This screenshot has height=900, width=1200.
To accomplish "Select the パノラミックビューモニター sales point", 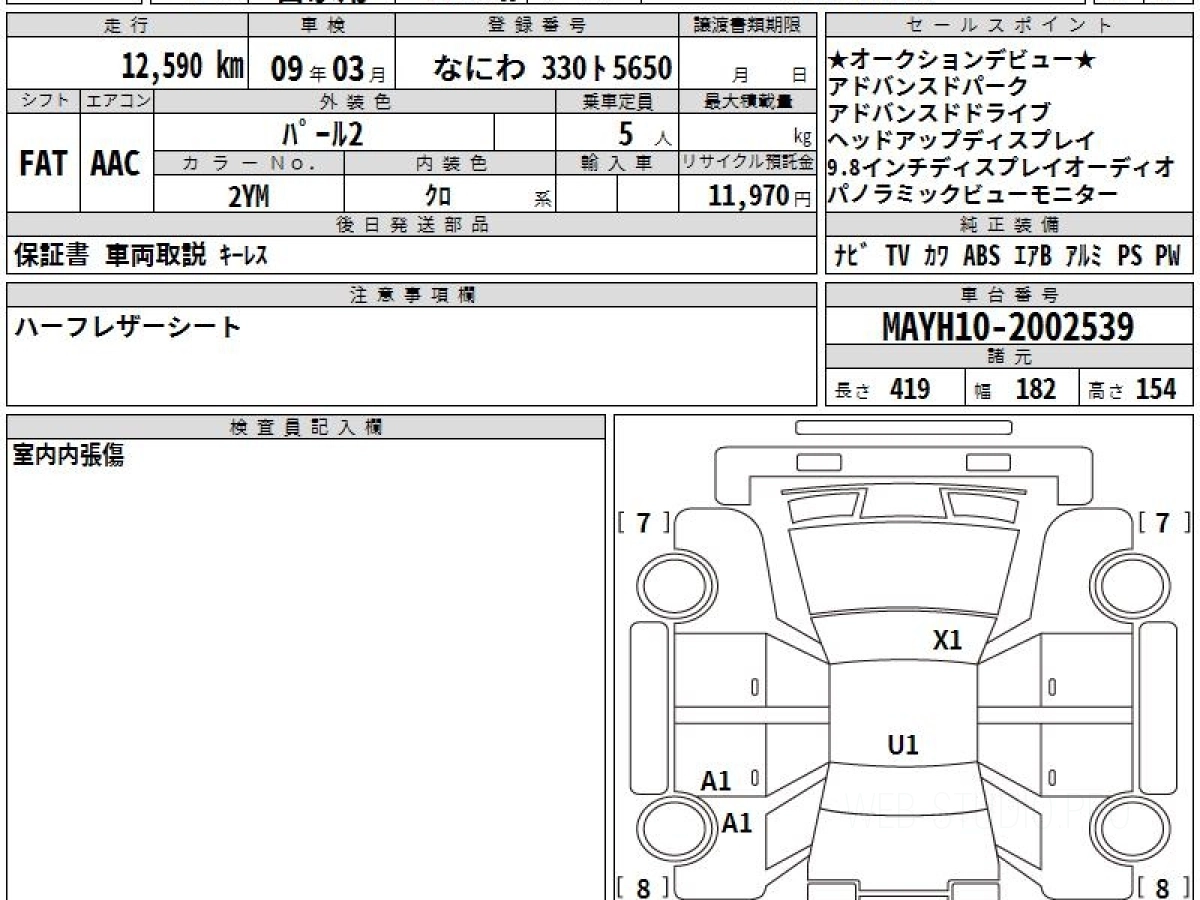I will click(x=973, y=194).
